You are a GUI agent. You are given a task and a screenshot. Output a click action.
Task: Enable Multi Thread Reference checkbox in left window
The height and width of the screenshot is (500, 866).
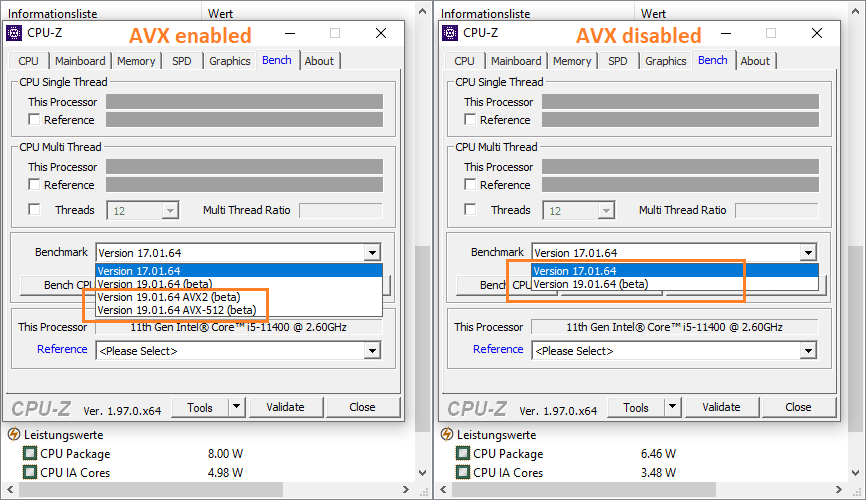(34, 184)
